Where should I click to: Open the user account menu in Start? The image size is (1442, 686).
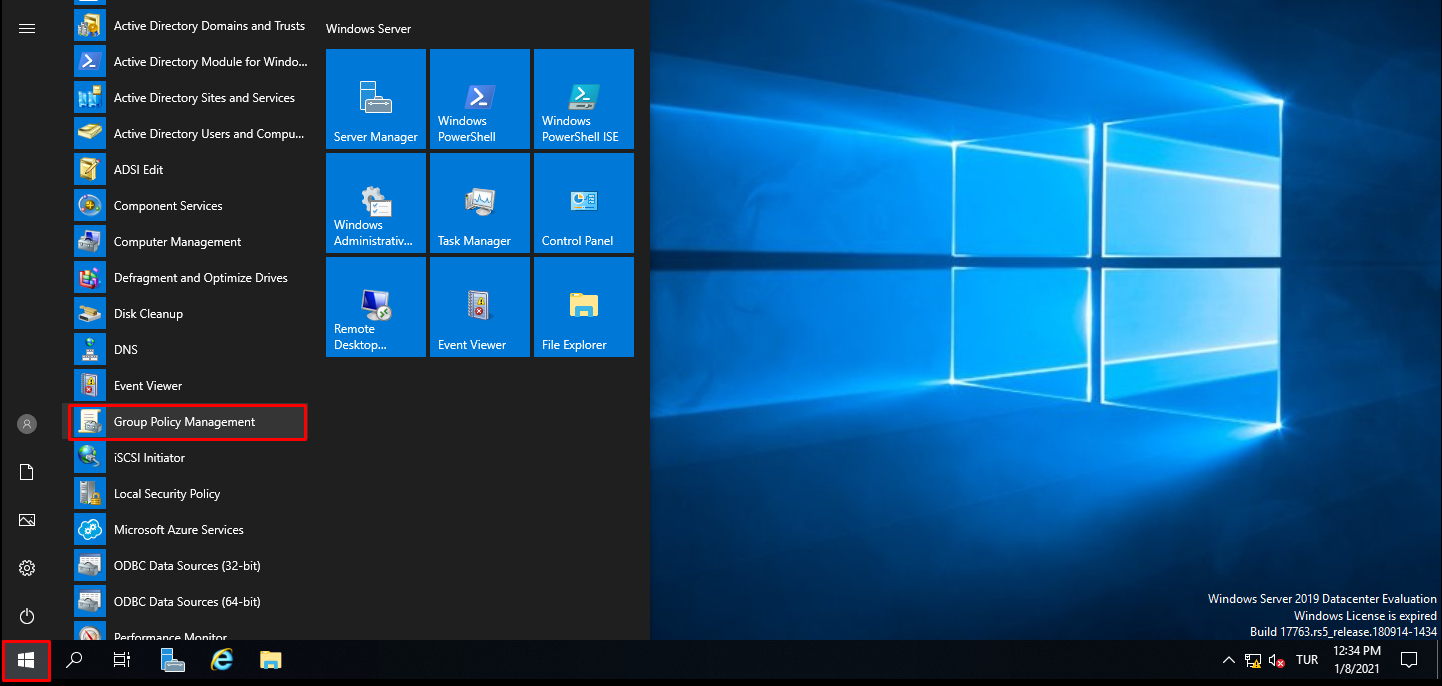pyautogui.click(x=27, y=424)
